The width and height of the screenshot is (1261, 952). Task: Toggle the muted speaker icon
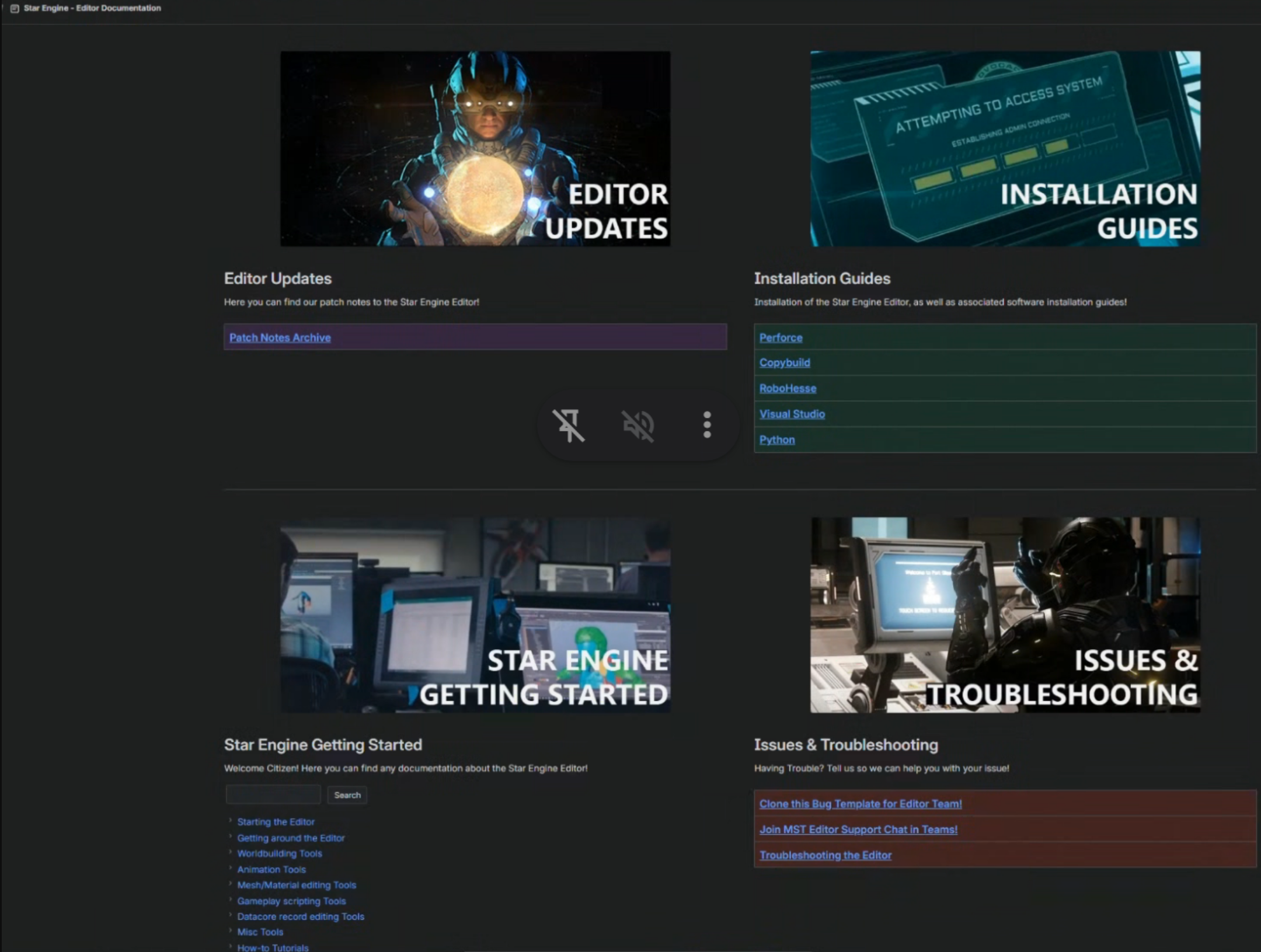click(638, 425)
